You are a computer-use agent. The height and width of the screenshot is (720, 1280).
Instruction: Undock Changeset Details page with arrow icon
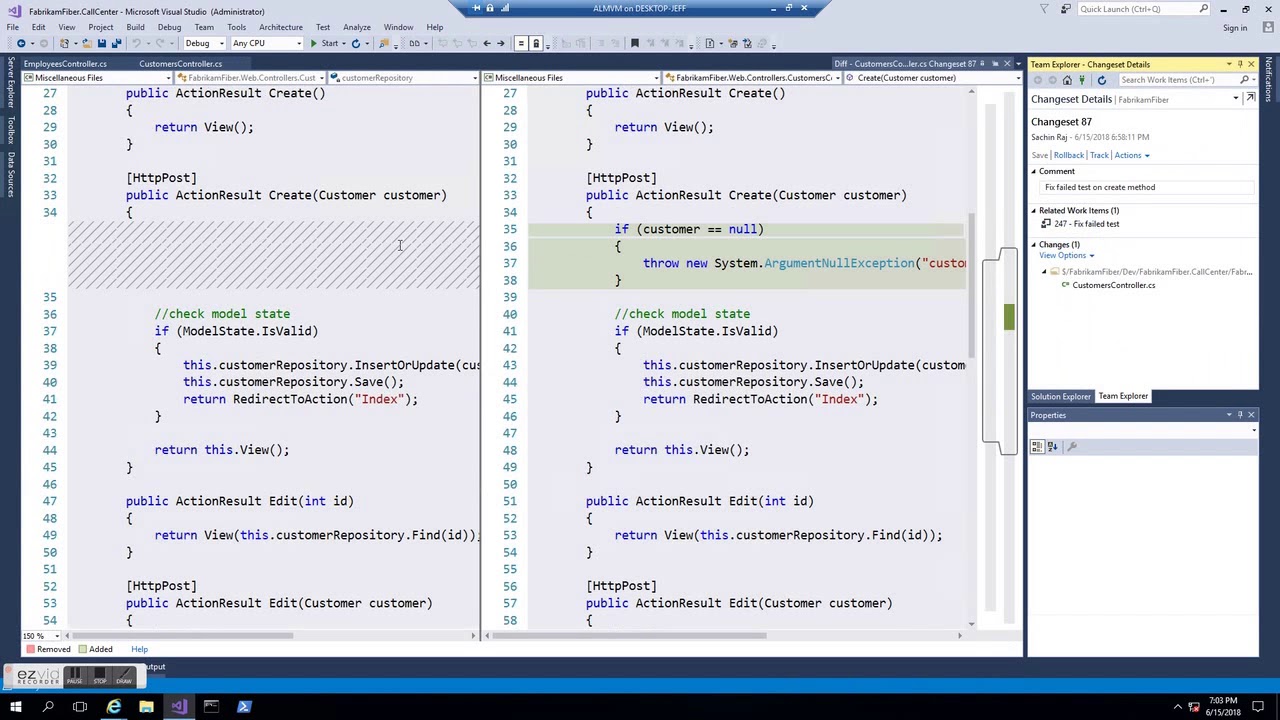(1250, 98)
